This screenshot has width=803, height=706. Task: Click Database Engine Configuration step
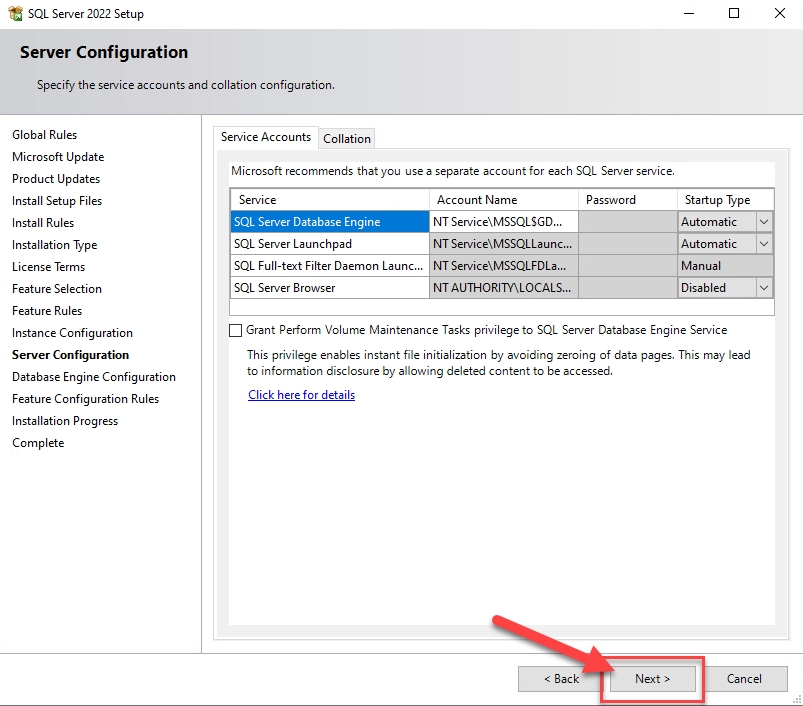(94, 377)
